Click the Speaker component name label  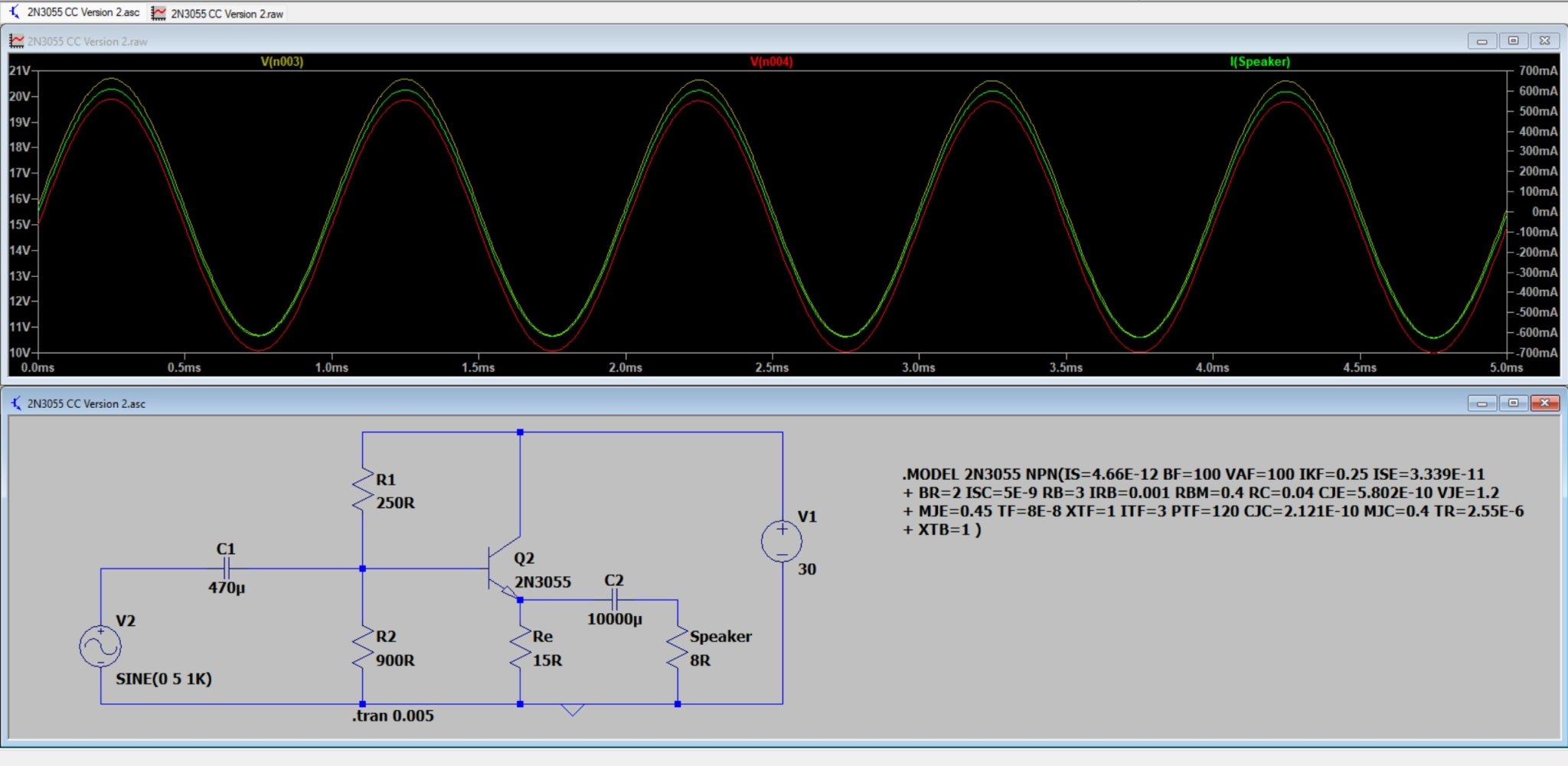[x=720, y=636]
